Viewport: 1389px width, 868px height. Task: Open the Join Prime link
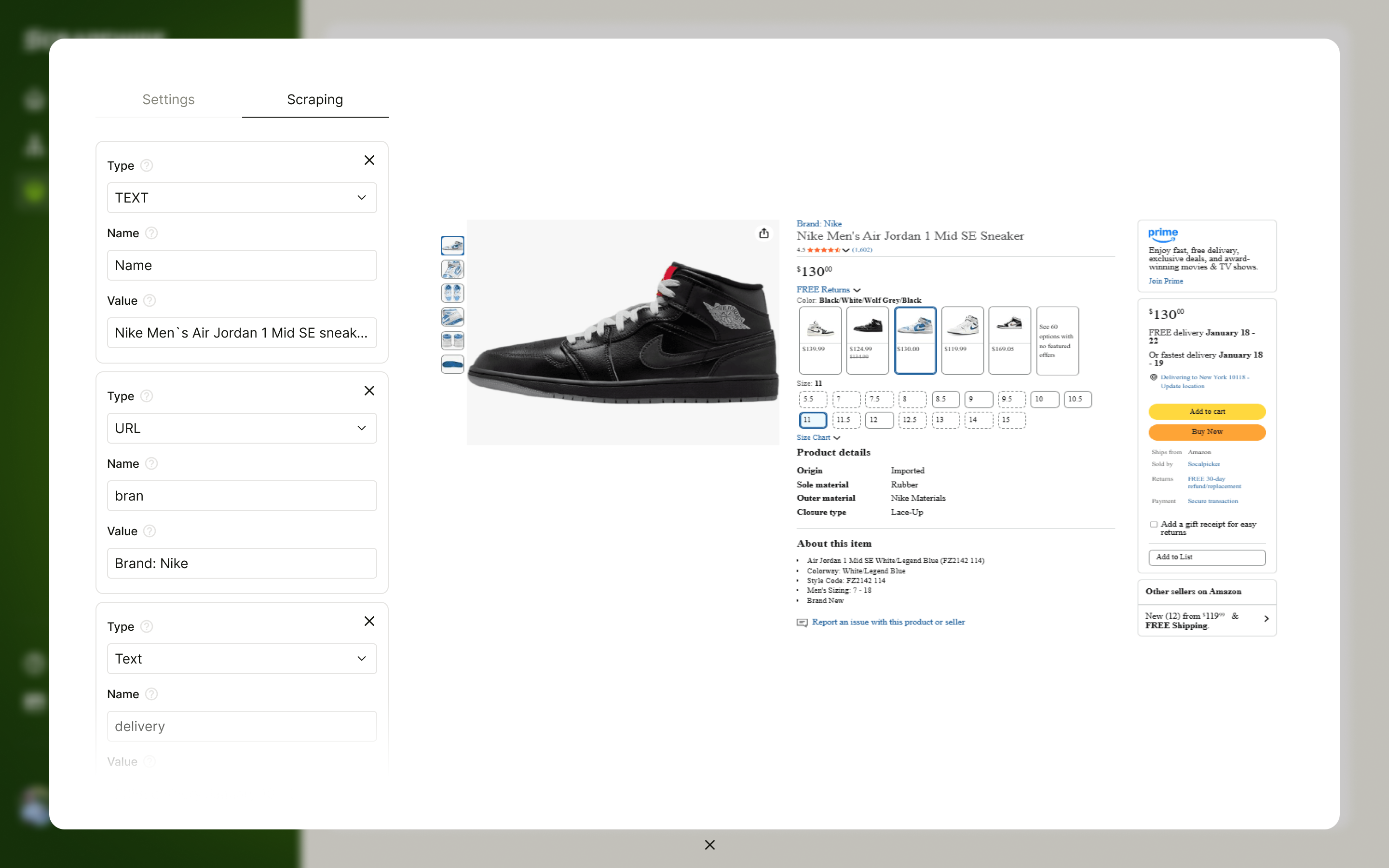(x=1166, y=281)
